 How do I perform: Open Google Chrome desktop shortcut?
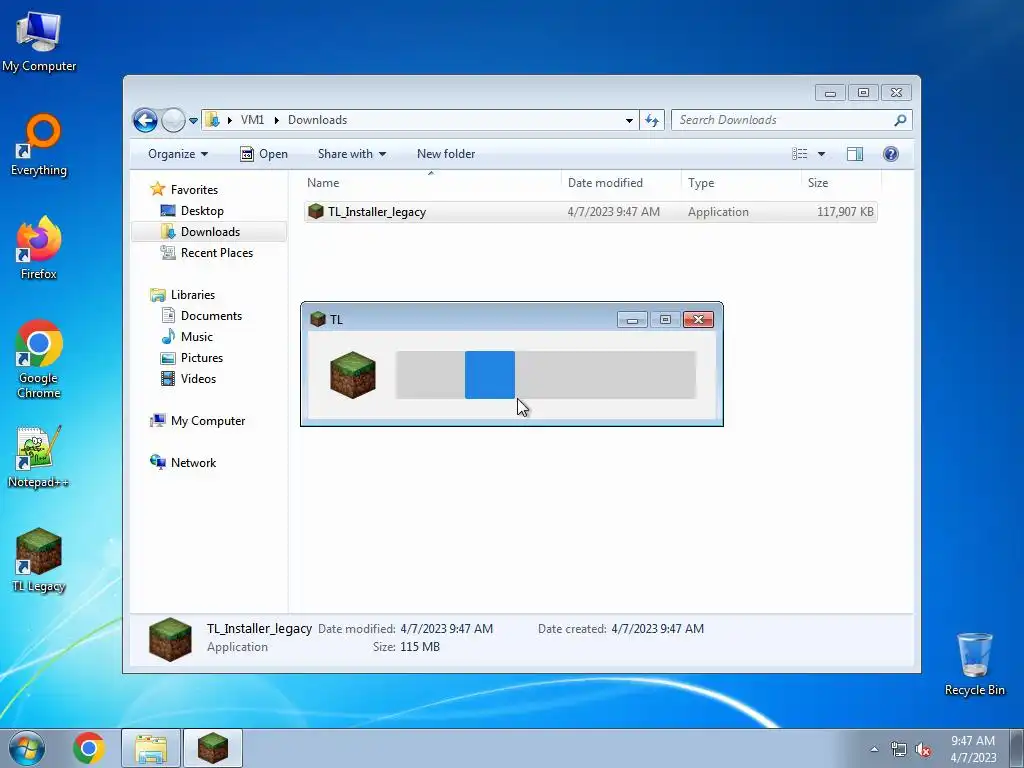pos(39,359)
